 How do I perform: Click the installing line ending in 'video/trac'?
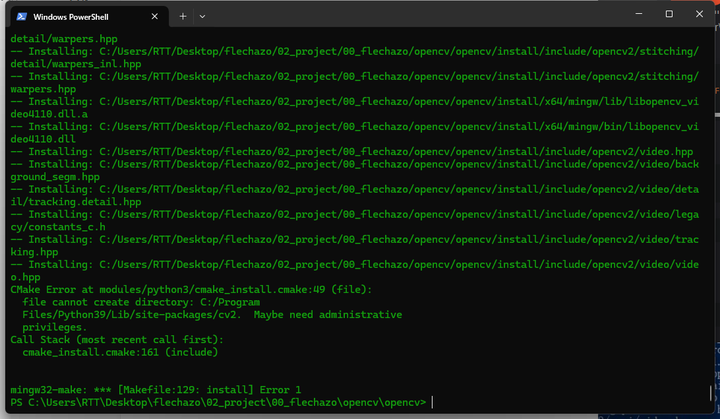tap(354, 239)
